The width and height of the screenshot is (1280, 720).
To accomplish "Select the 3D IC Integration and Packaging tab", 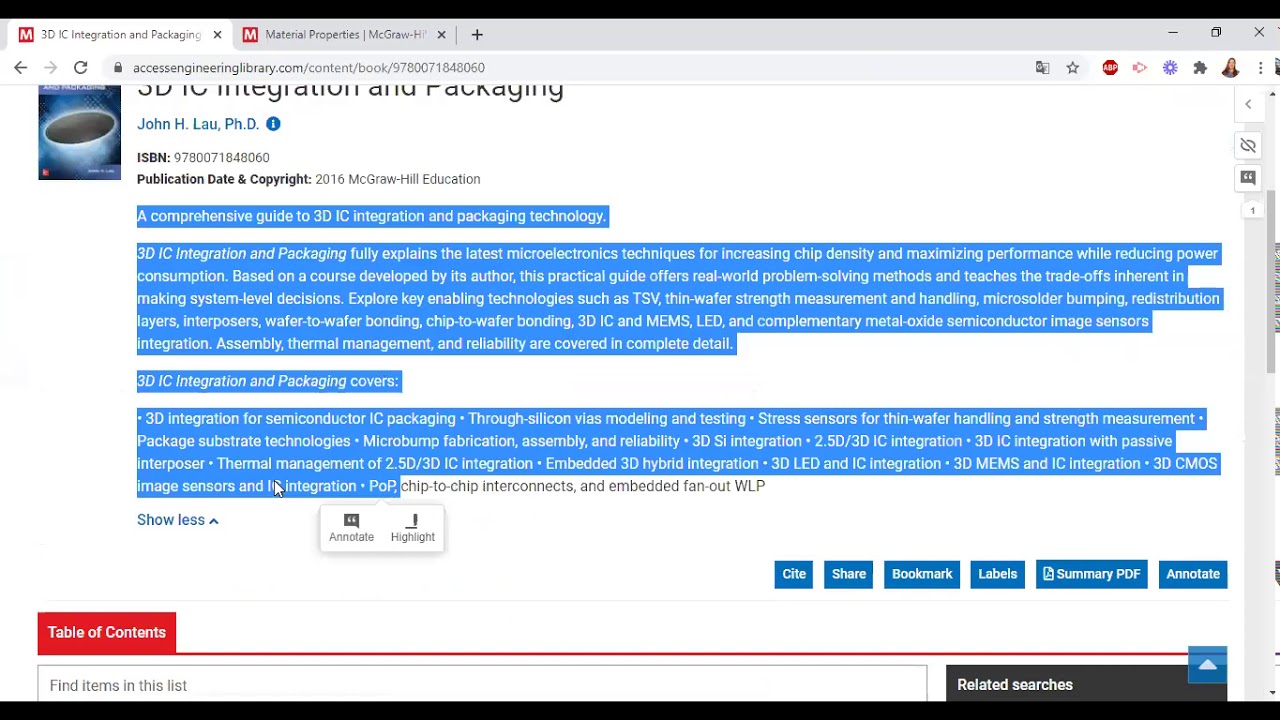I will [x=120, y=35].
